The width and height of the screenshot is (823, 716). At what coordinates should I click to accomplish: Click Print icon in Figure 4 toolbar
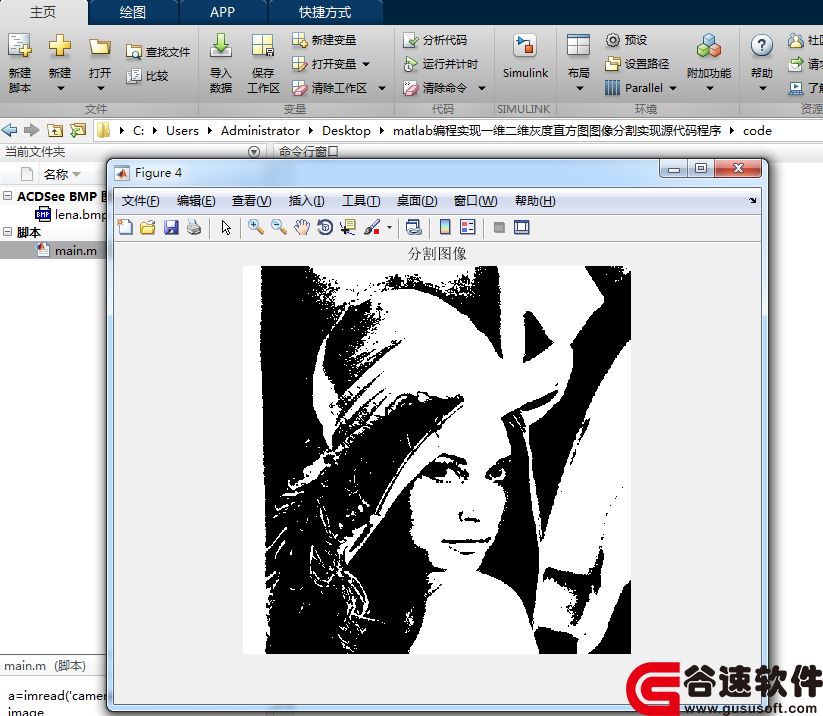pyautogui.click(x=194, y=227)
